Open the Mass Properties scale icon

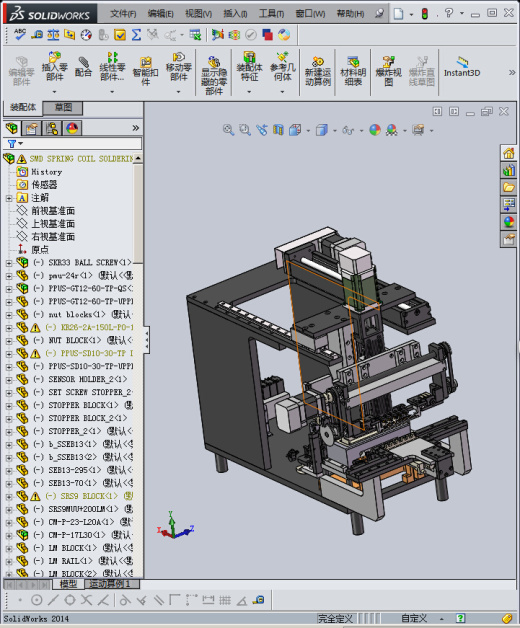[53, 35]
